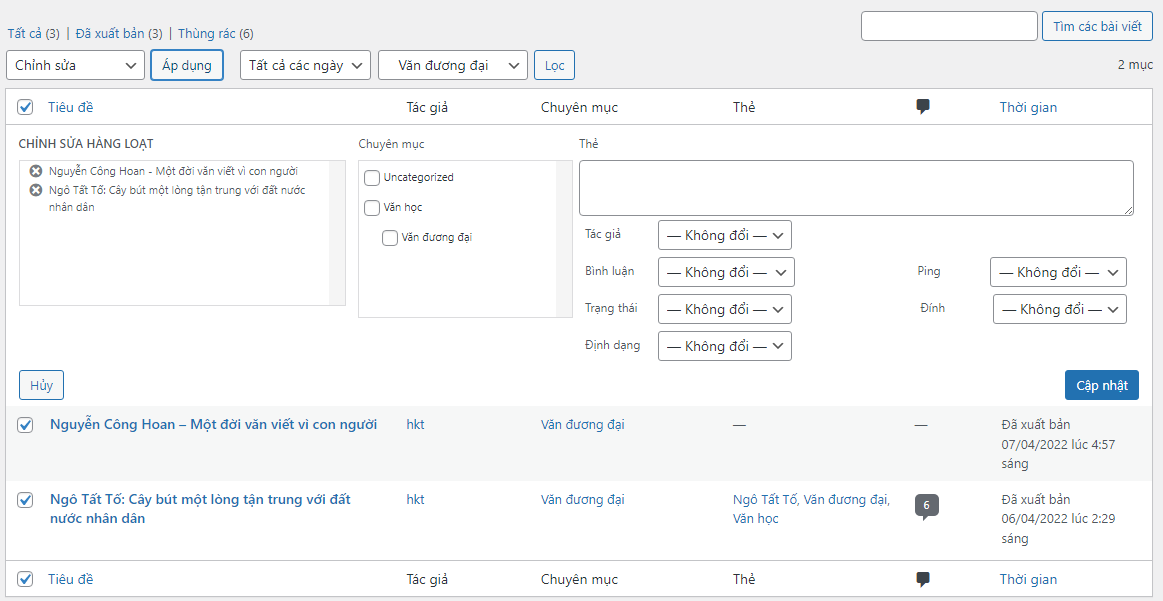The width and height of the screenshot is (1163, 601).
Task: Click the comments bubble icon in footer
Action: click(923, 579)
